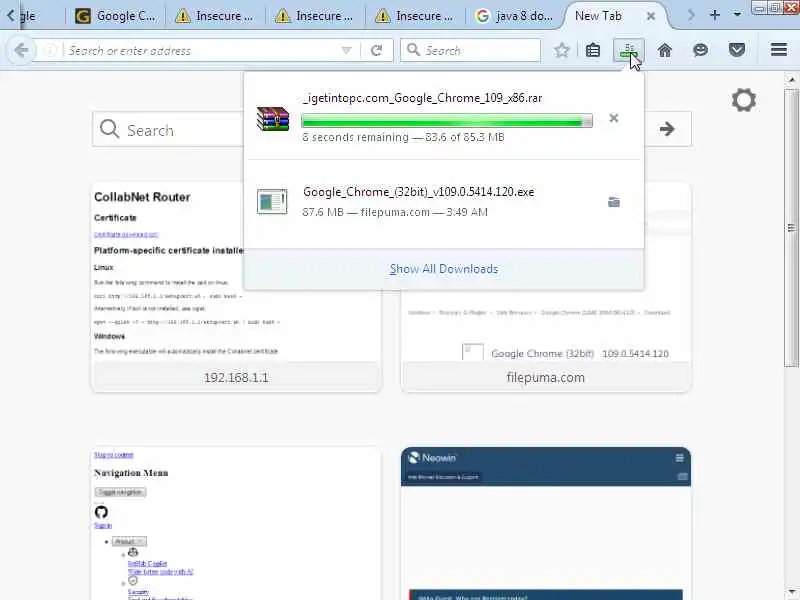
Task: Open the hamburger main menu
Action: pyautogui.click(x=779, y=49)
